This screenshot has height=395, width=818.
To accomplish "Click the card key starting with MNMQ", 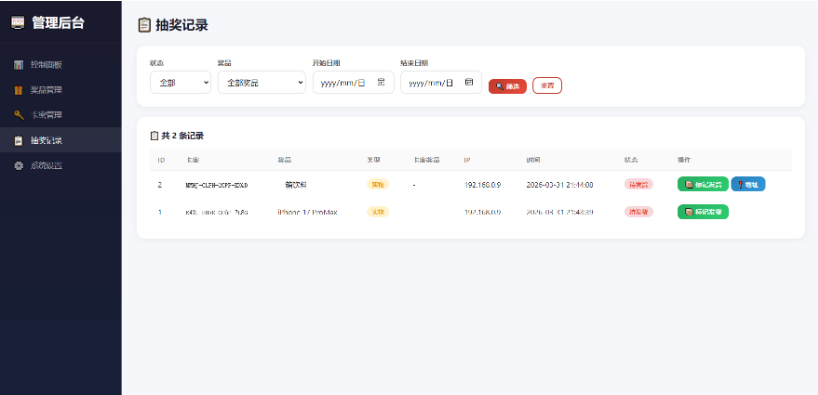I will coord(217,185).
